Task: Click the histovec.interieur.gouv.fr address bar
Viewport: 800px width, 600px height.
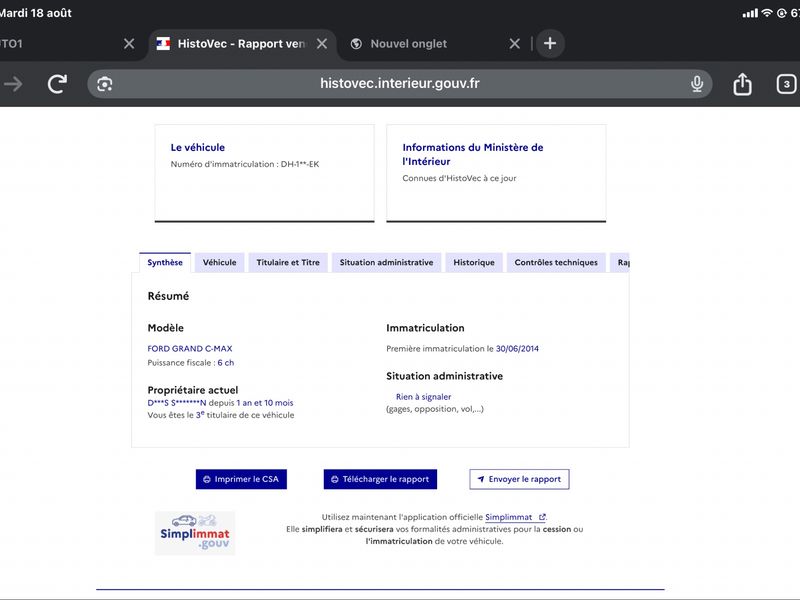Action: (x=399, y=84)
